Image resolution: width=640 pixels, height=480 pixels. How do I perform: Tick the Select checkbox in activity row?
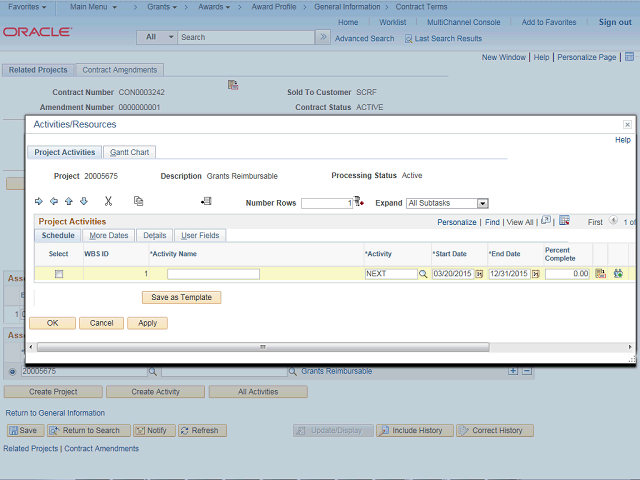point(59,273)
